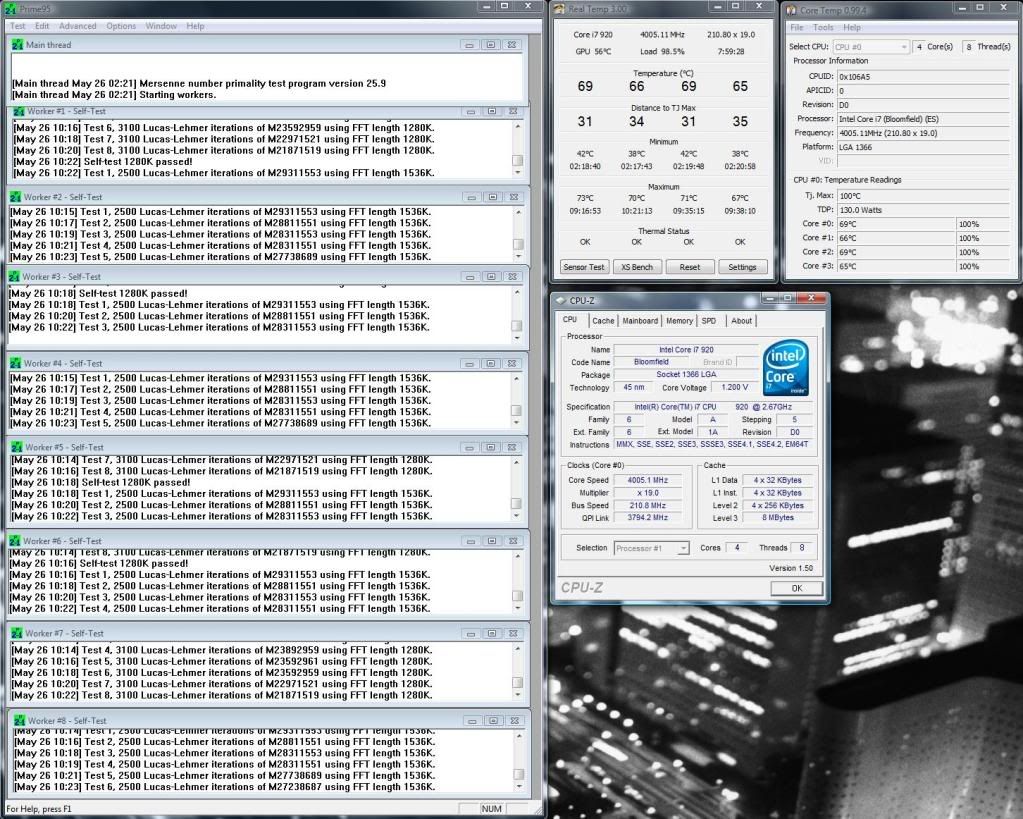Image resolution: width=1023 pixels, height=819 pixels.
Task: Click the Worker #6 Self-Test window icon
Action: pos(15,541)
